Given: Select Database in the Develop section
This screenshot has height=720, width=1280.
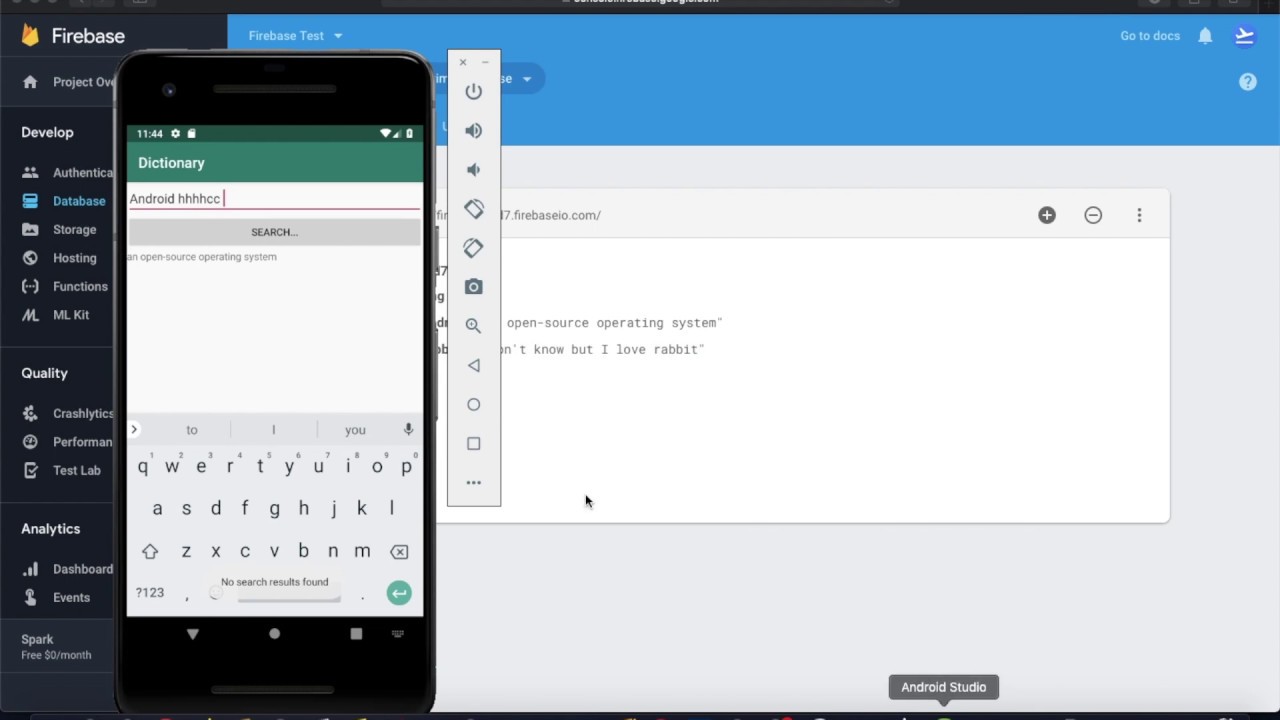Looking at the screenshot, I should click(x=79, y=201).
